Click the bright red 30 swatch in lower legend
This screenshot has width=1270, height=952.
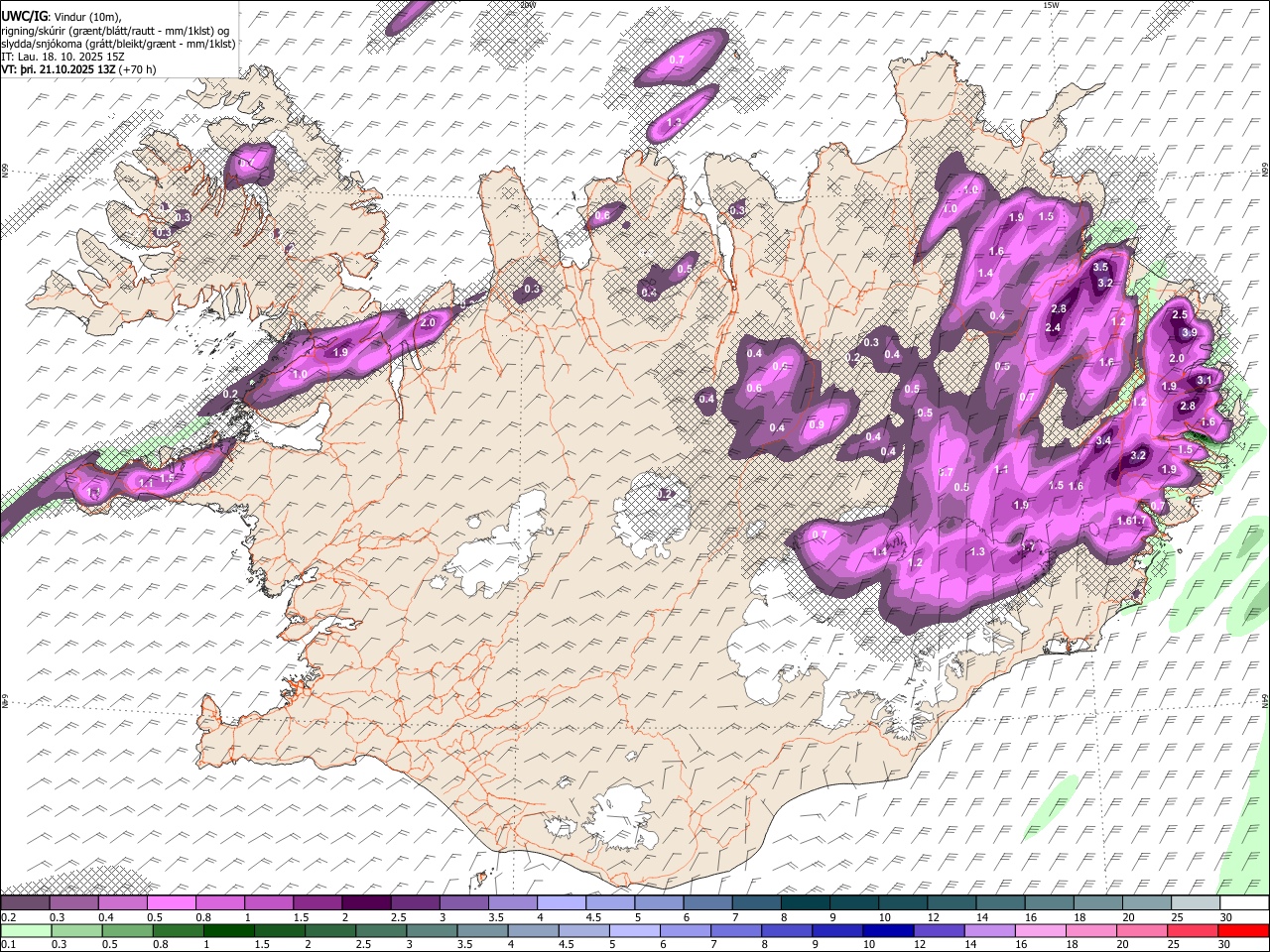click(x=1242, y=931)
